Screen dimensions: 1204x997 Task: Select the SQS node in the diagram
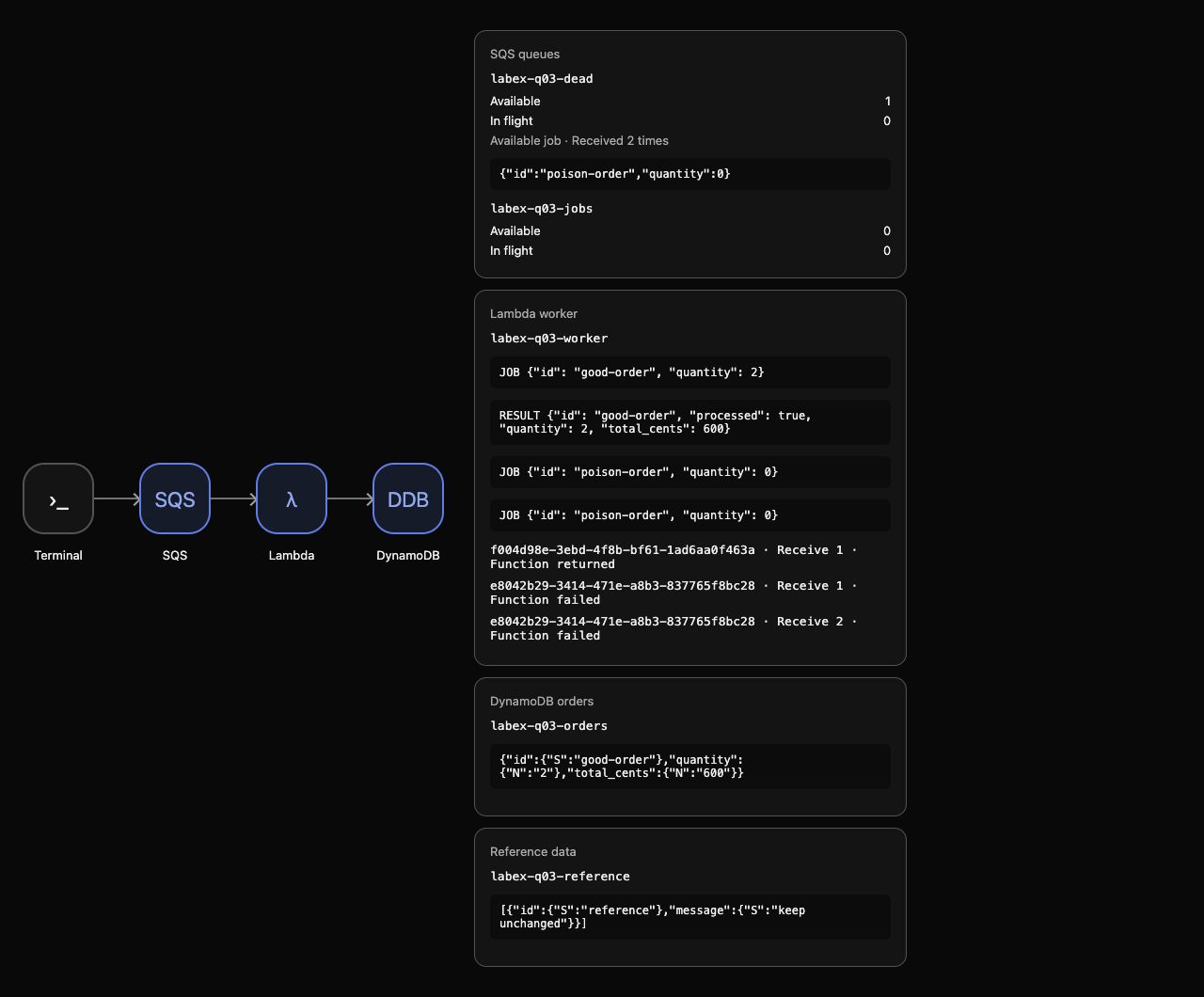coord(175,498)
